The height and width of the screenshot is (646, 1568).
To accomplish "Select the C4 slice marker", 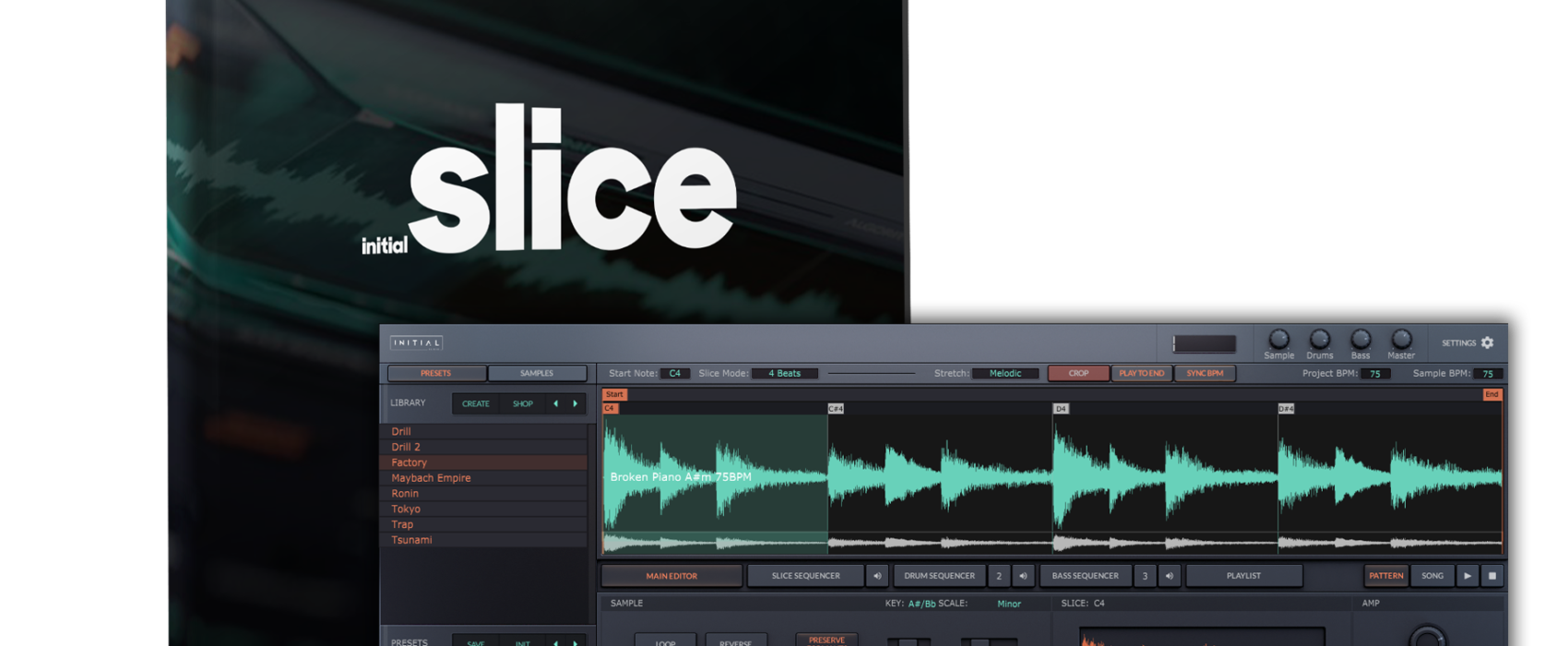I will coord(610,408).
